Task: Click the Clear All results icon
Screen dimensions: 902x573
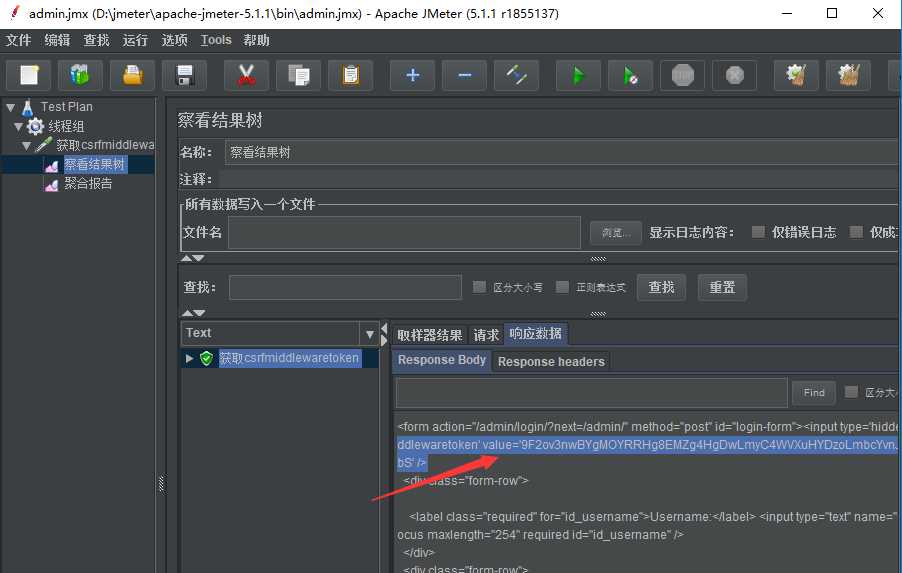Action: click(849, 75)
